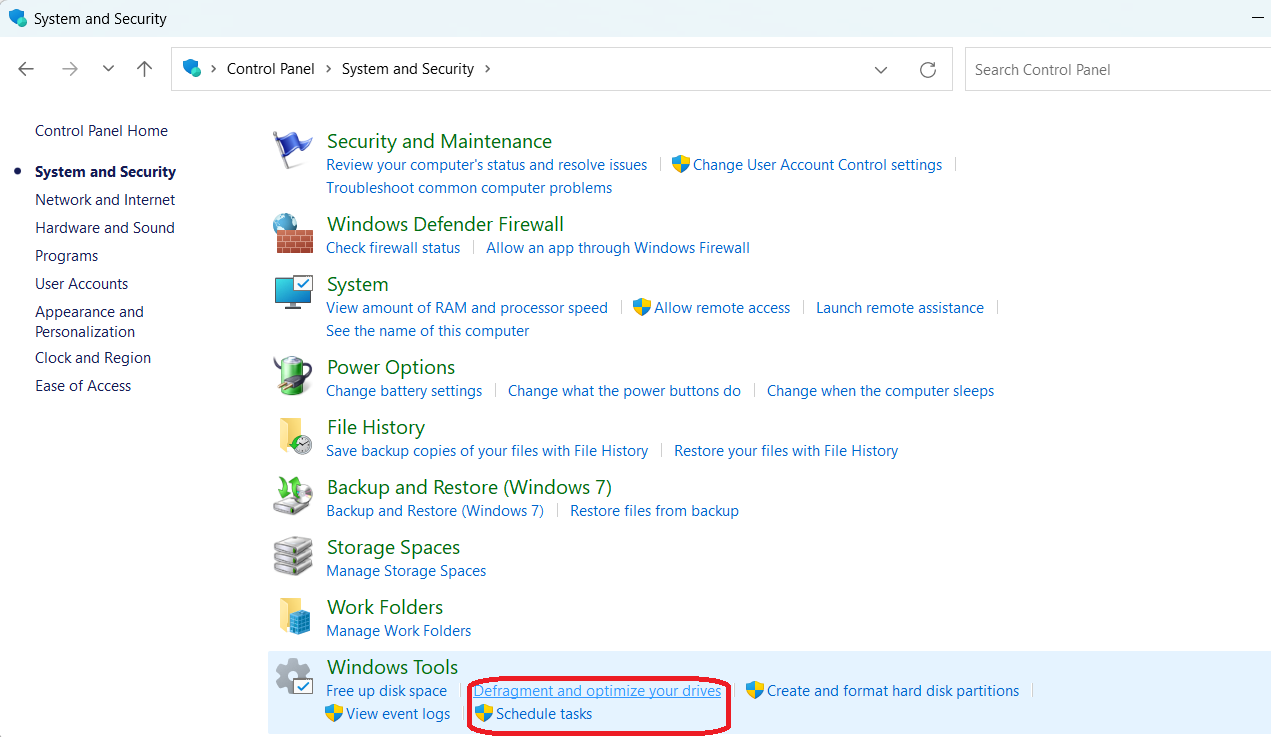Viewport: 1271px width, 737px height.
Task: Open Hardware and Sound category in sidebar
Action: (105, 228)
